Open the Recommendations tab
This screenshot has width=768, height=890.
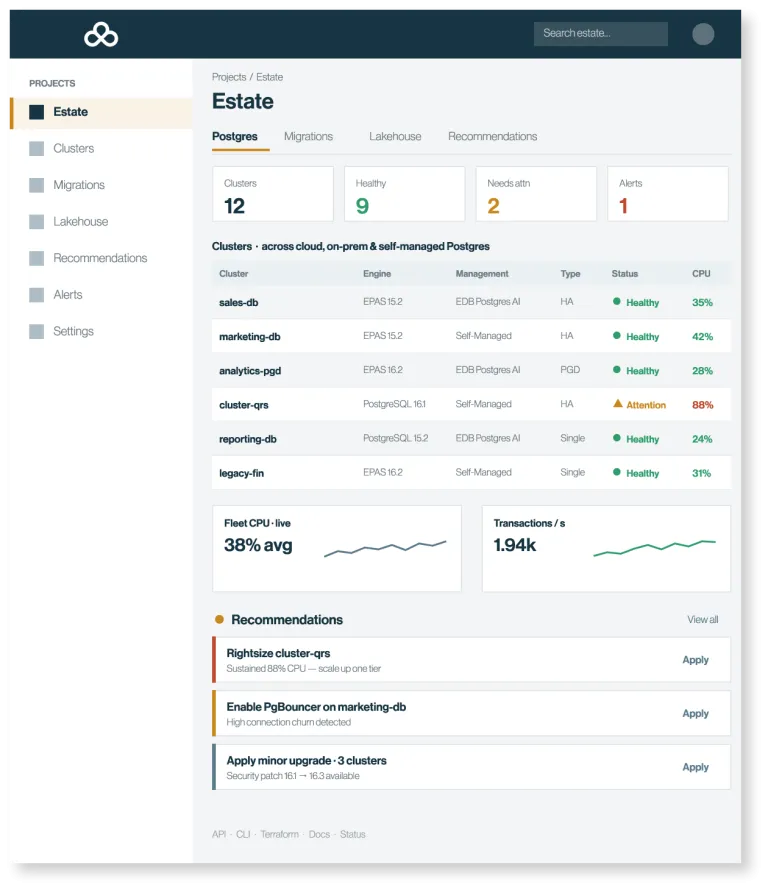pos(492,136)
